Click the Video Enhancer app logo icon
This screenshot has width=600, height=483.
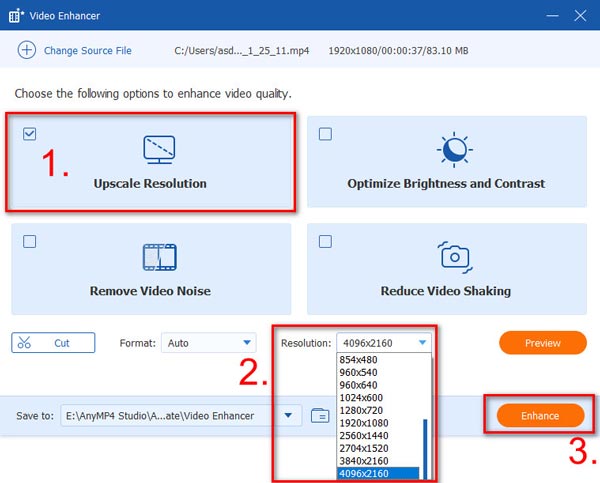click(16, 16)
